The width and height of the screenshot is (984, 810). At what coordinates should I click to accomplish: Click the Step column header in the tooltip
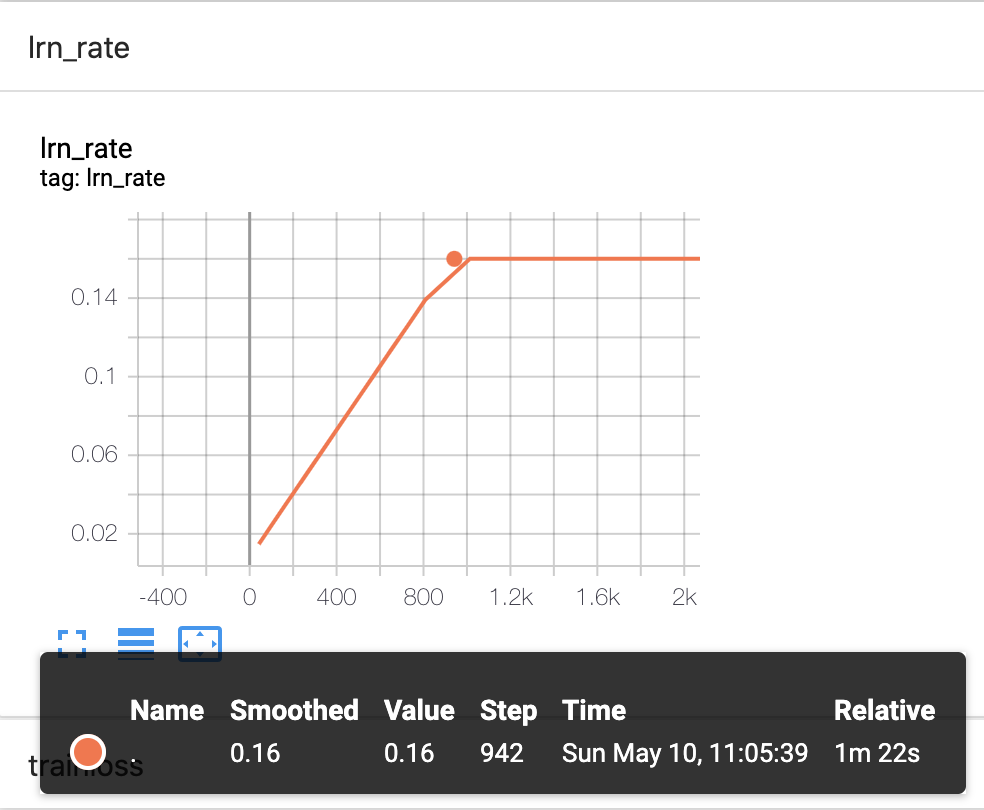[x=508, y=710]
